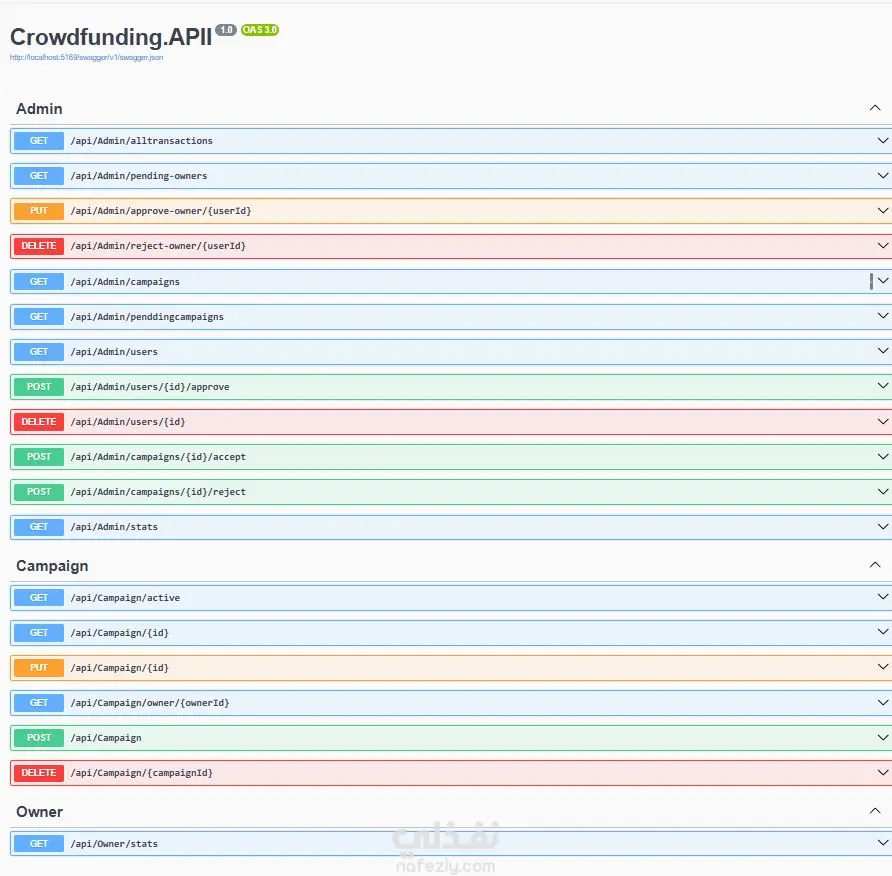Expand arrow on /api/Admin/campaigns row
Viewport: 892px width, 876px height.
[x=882, y=281]
